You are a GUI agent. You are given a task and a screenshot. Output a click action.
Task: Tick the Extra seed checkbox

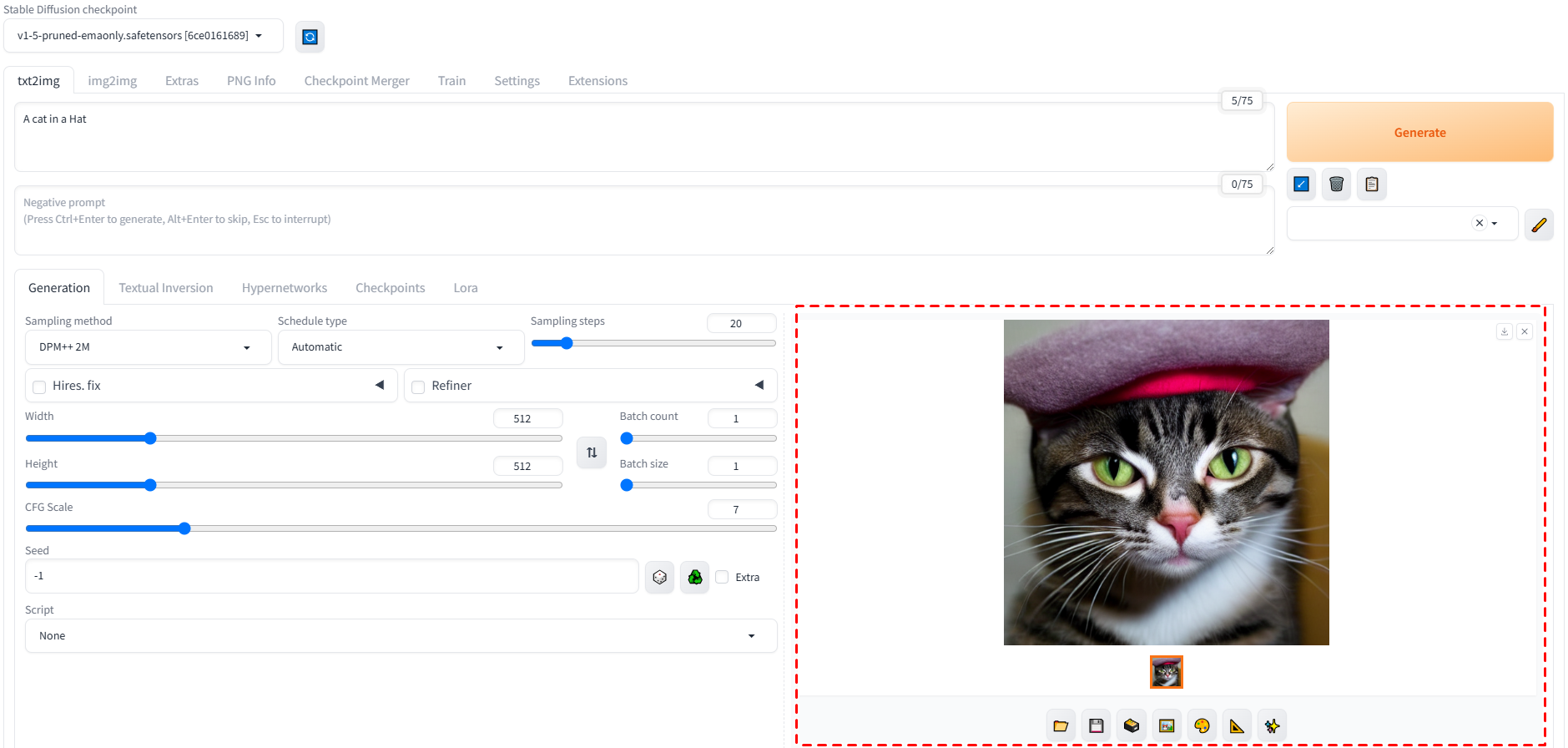pyautogui.click(x=722, y=578)
